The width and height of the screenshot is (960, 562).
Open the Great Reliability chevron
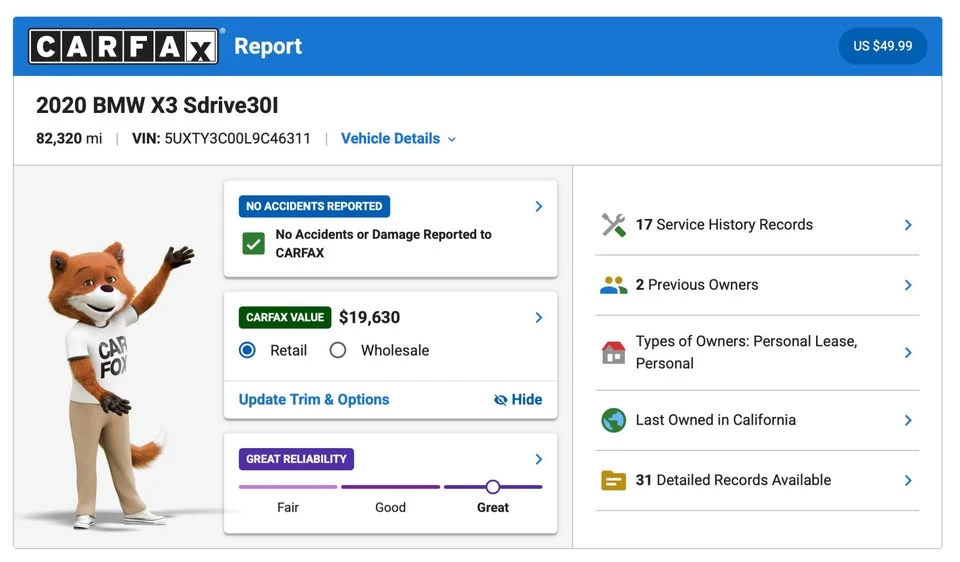(x=539, y=459)
